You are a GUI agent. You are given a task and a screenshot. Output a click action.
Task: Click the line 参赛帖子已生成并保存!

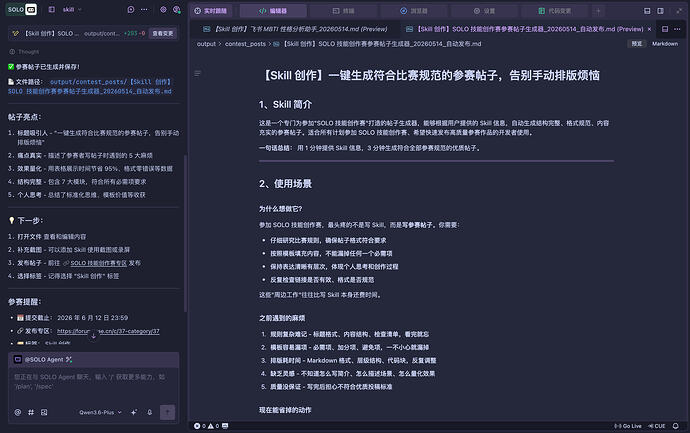(44, 67)
